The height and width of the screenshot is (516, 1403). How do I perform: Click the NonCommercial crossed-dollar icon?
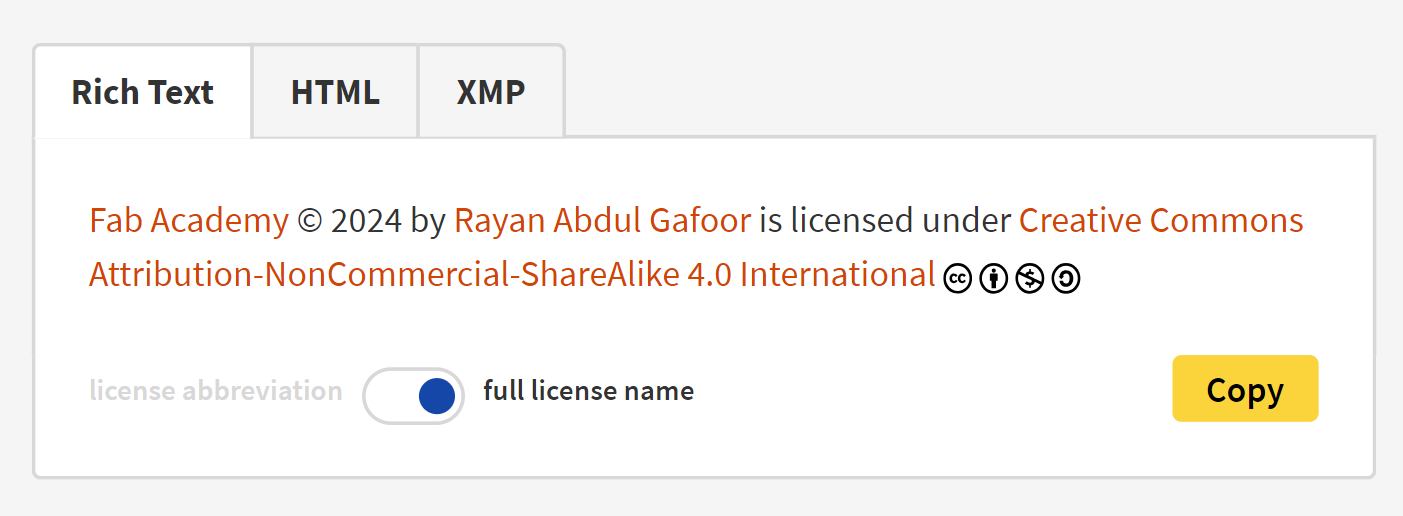tap(1029, 280)
